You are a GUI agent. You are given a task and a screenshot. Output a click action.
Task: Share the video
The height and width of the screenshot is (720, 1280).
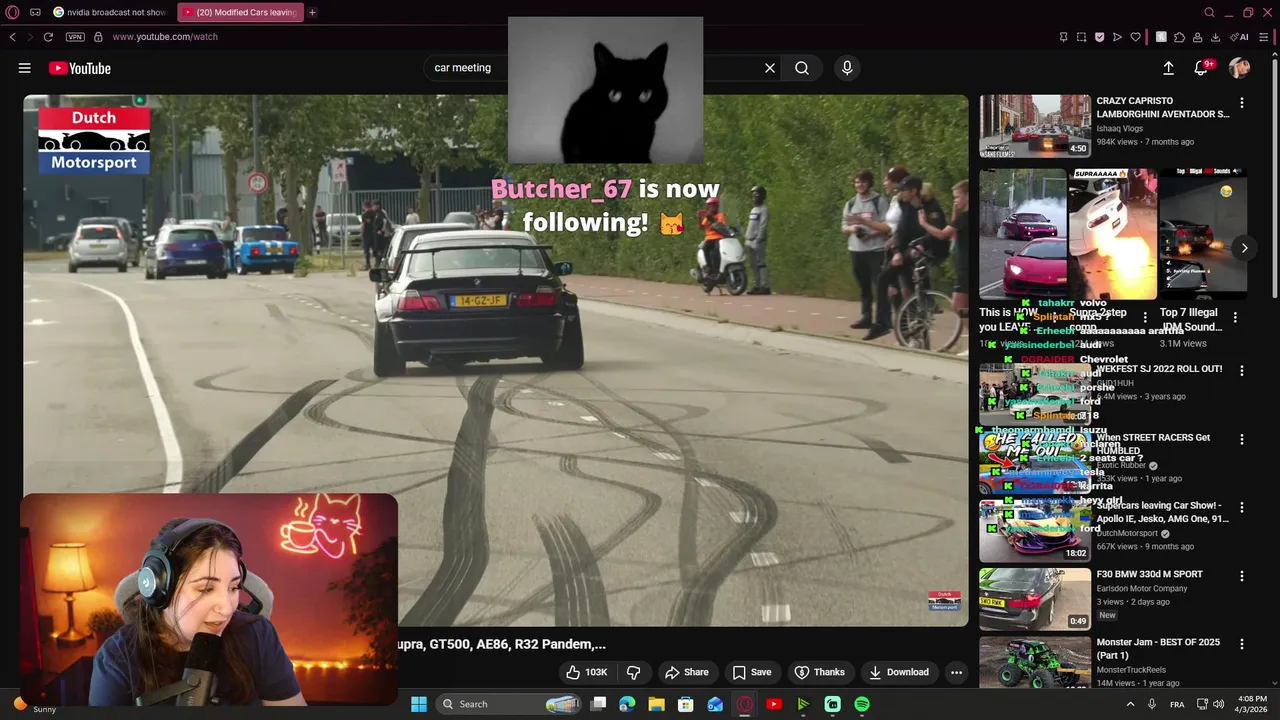[x=687, y=672]
